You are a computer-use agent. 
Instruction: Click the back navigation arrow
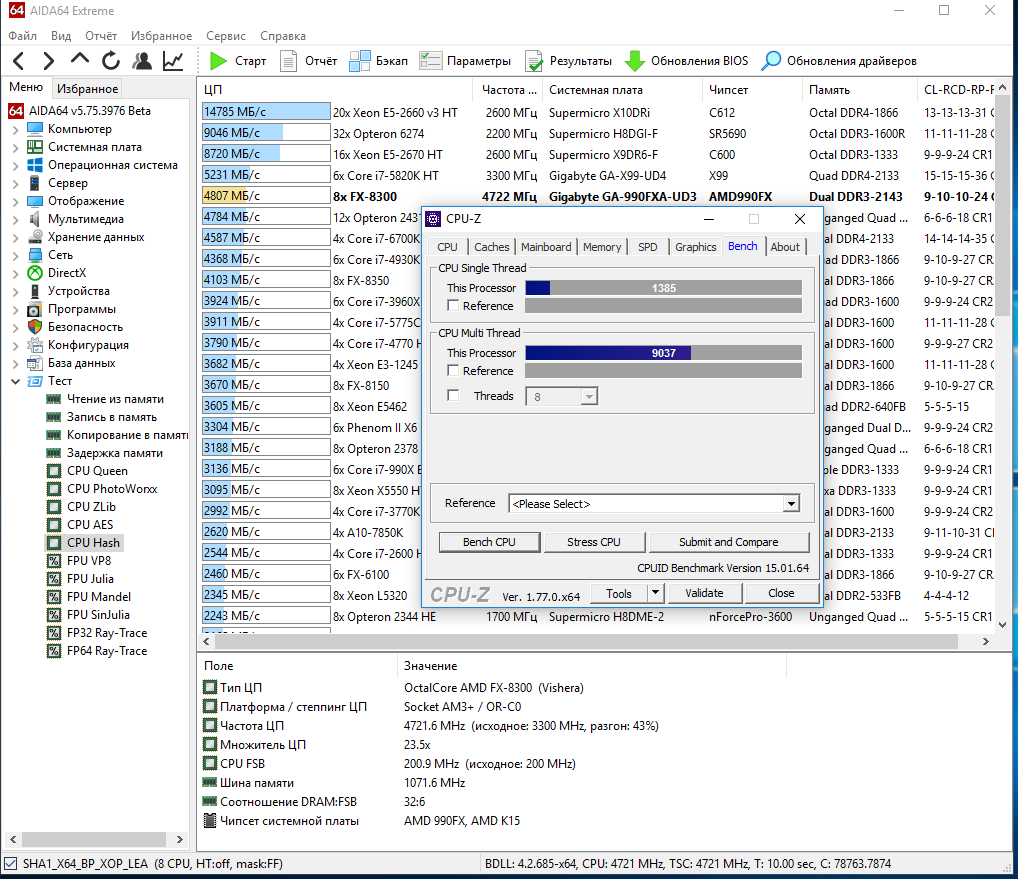[20, 61]
